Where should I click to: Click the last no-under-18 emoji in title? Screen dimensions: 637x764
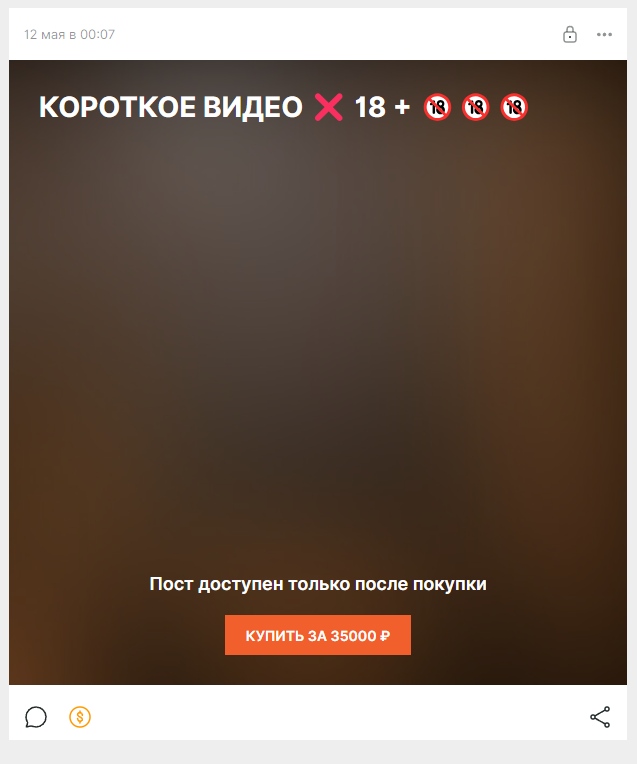[x=514, y=107]
